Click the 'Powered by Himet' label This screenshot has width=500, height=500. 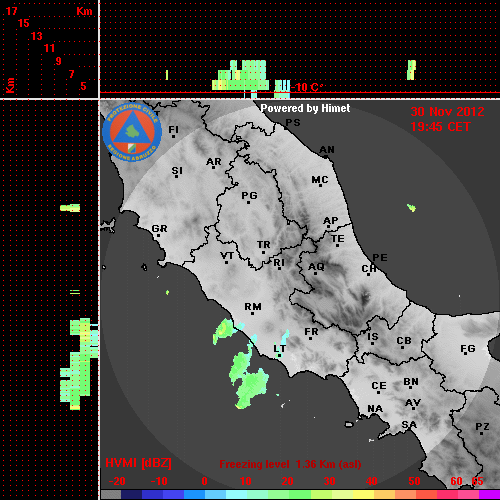point(305,108)
